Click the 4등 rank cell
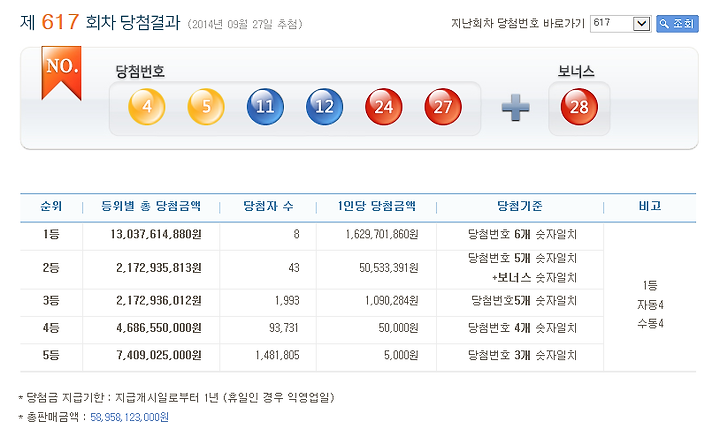The image size is (720, 429). (x=51, y=328)
